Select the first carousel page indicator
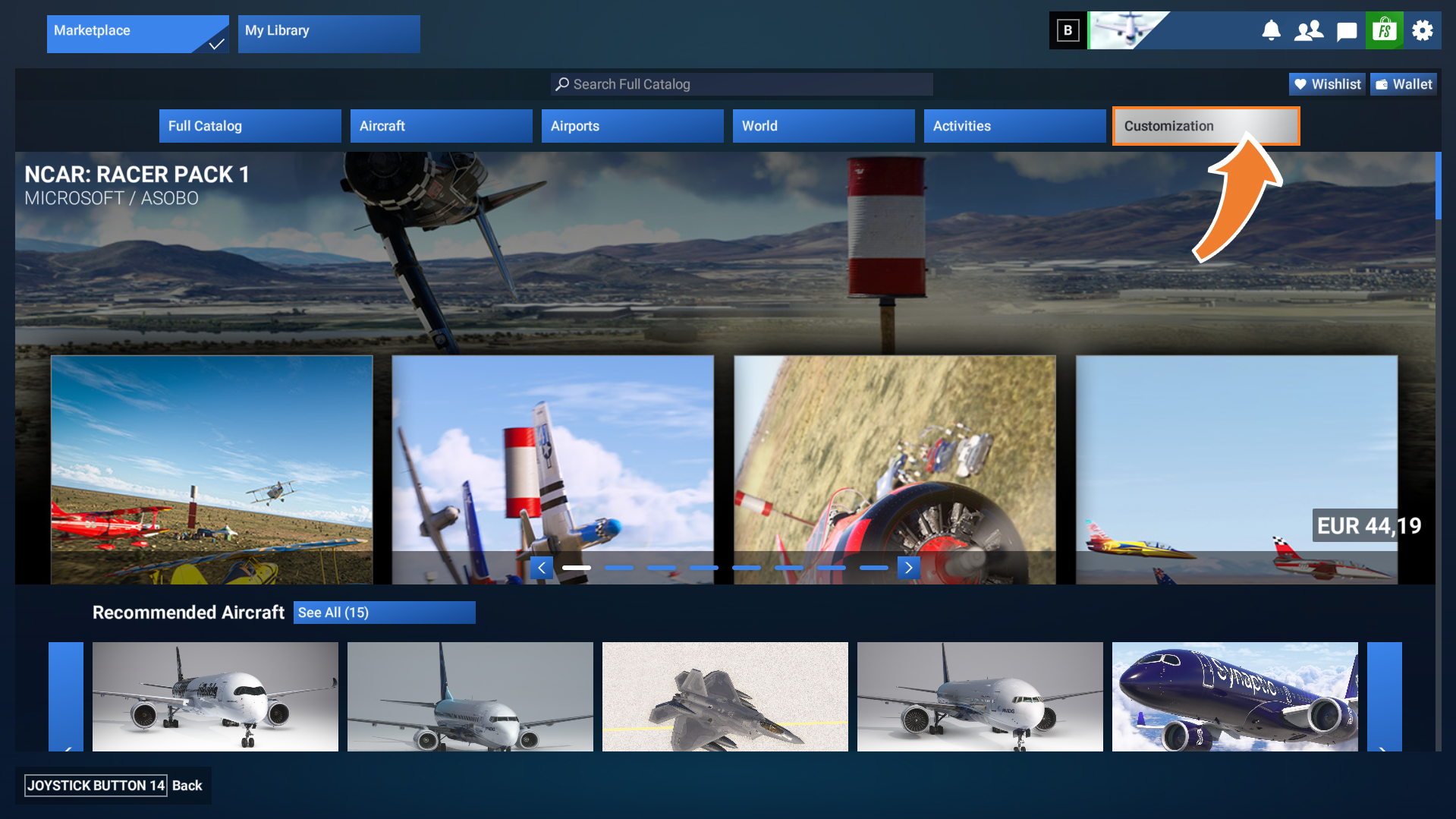 577,568
